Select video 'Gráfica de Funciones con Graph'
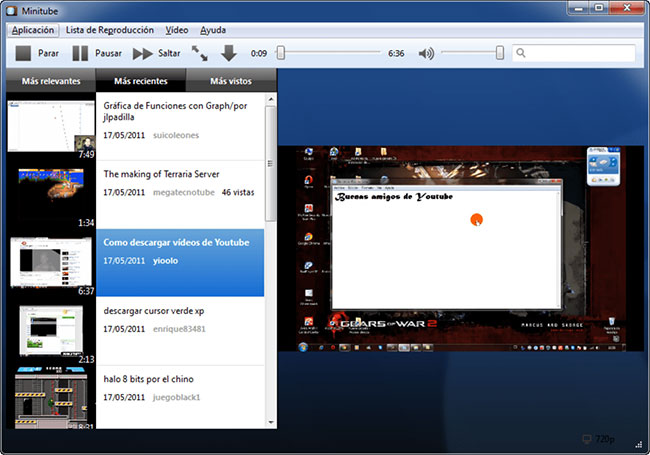 coord(180,126)
